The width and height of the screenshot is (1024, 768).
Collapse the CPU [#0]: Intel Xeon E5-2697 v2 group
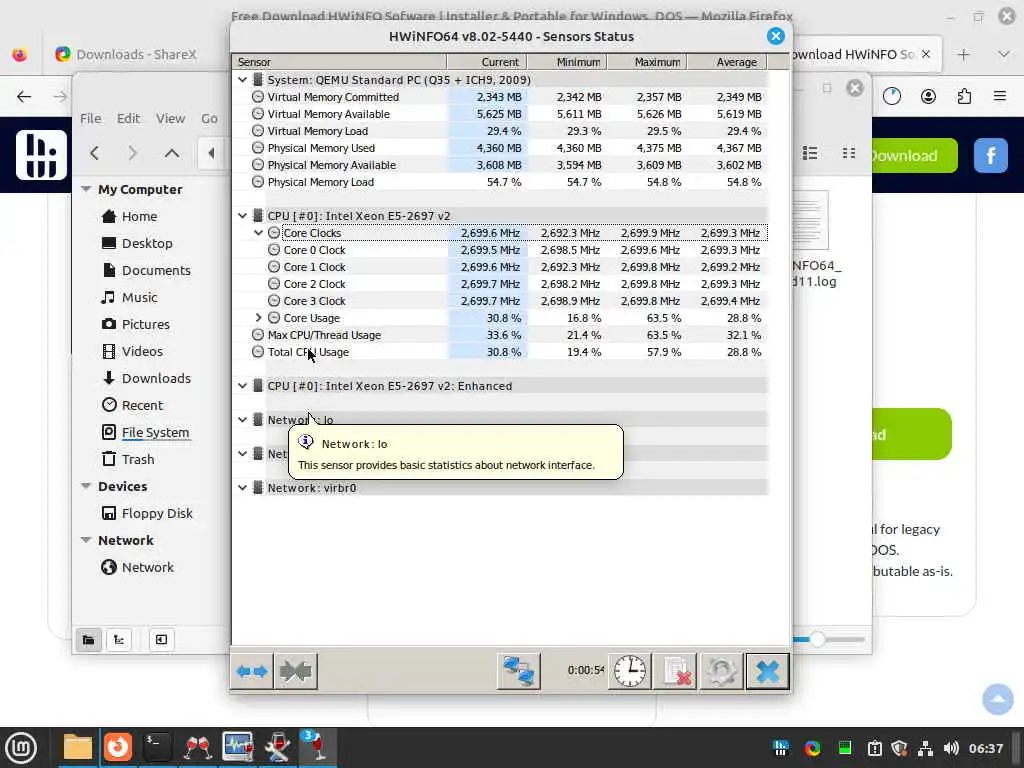pyautogui.click(x=242, y=216)
